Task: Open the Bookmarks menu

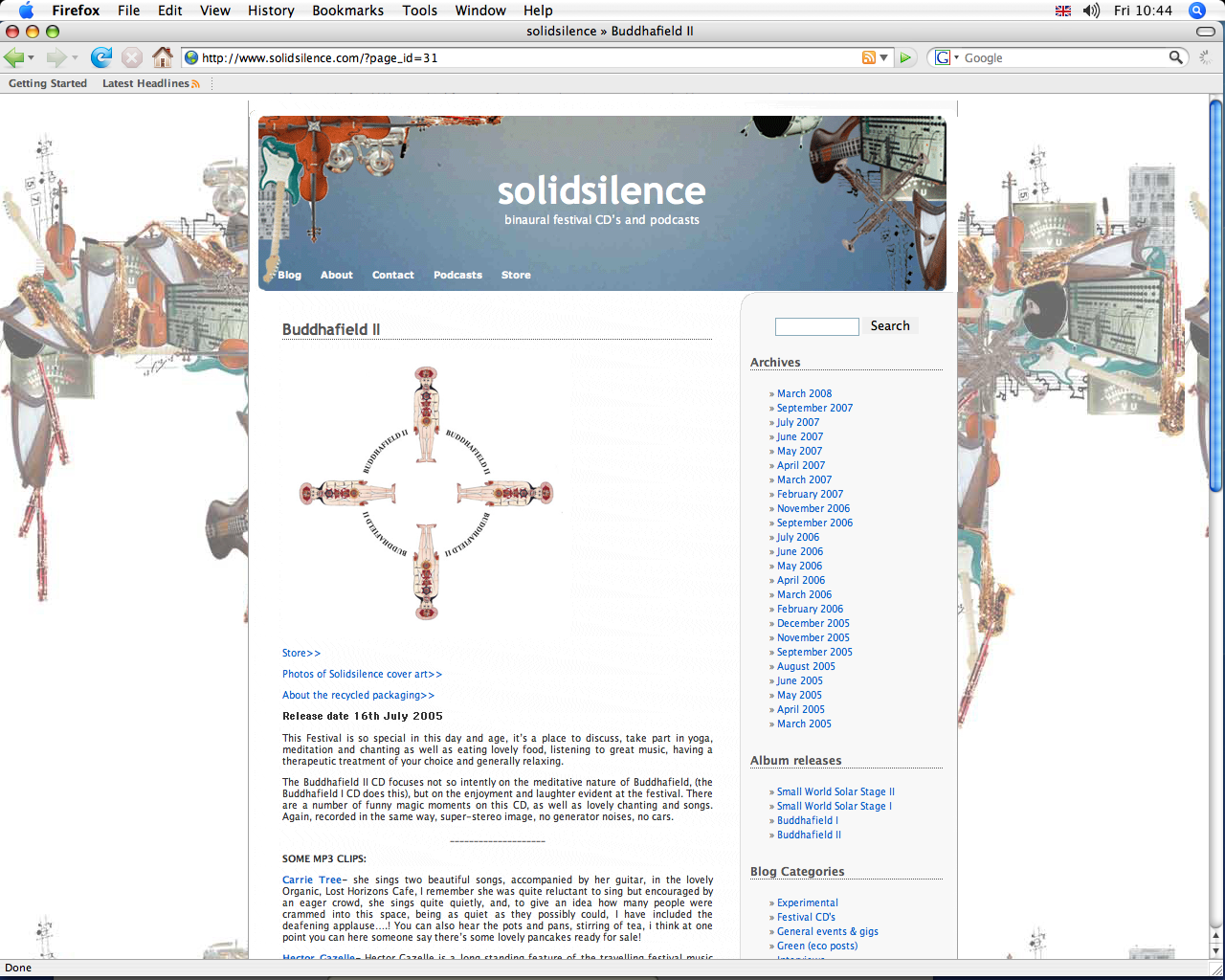Action: click(x=347, y=11)
